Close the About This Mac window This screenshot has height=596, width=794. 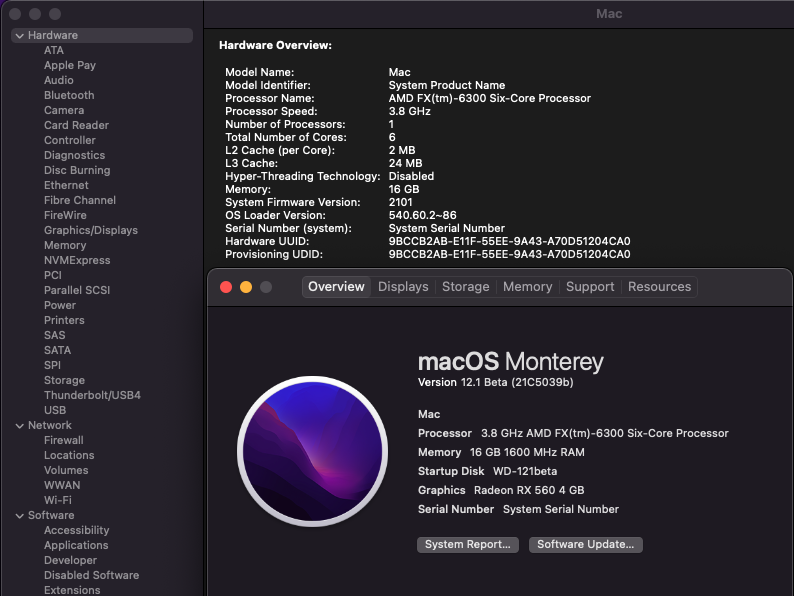[224, 287]
